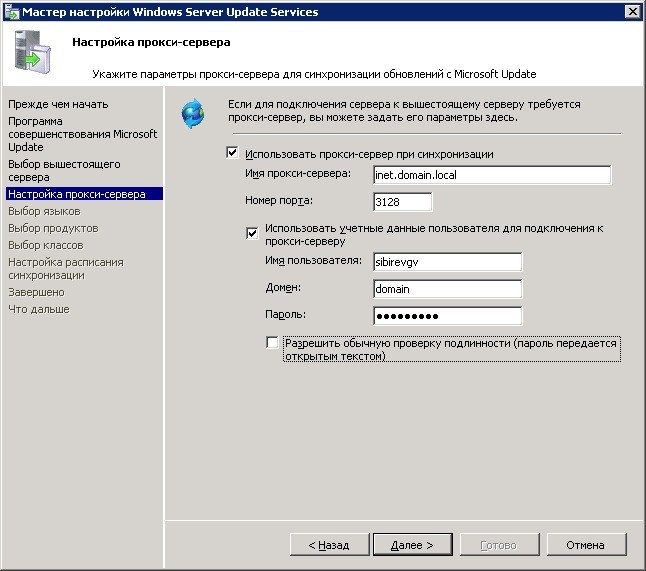Viewport: 646px width, 571px height.
Task: Open 'Настройка расписания синхронизации' step
Action: click(x=66, y=269)
